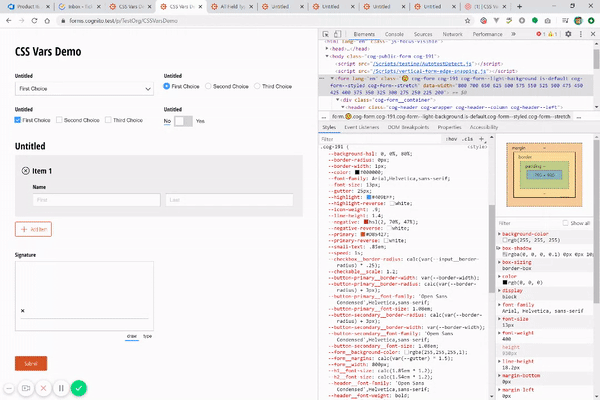The width and height of the screenshot is (600, 400).
Task: Clear the signature with the small x mark
Action: click(23, 311)
